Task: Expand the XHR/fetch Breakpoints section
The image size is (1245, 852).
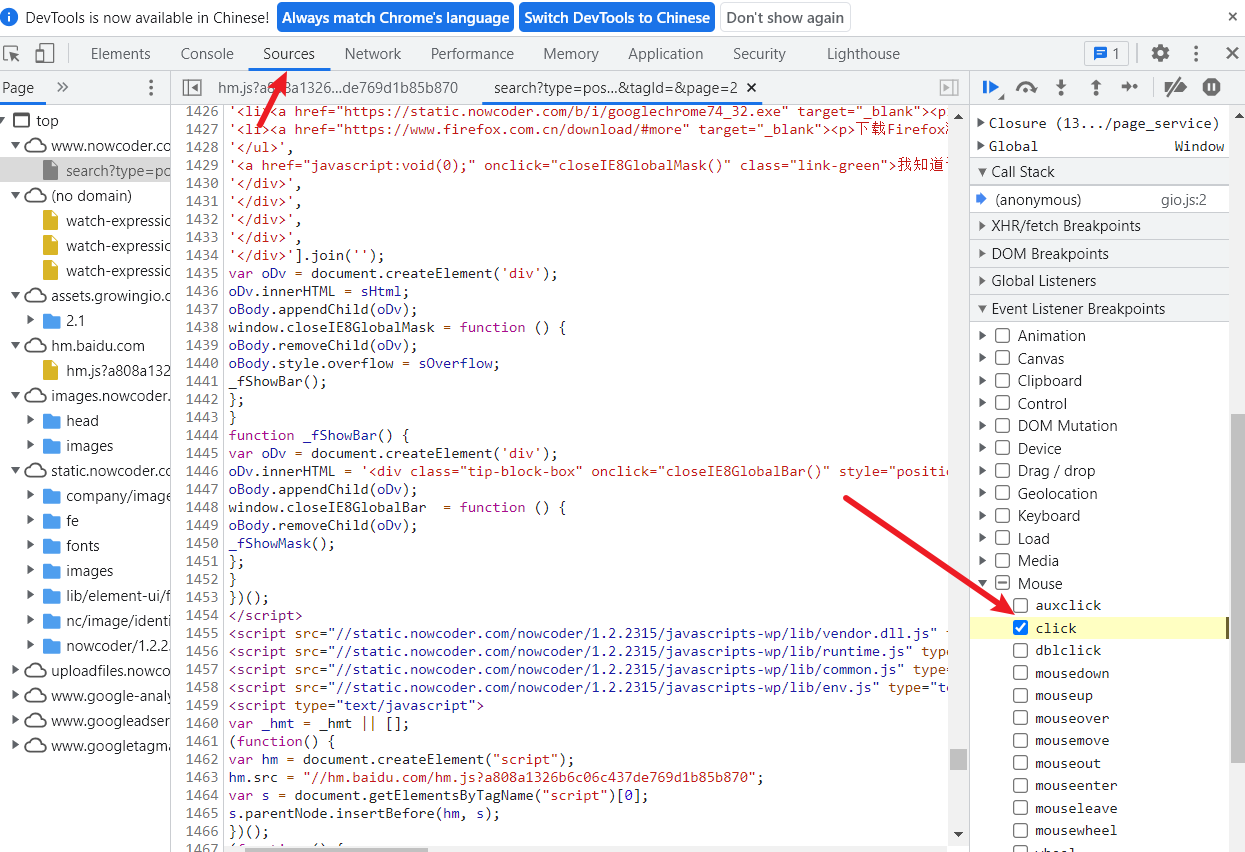Action: point(1100,226)
